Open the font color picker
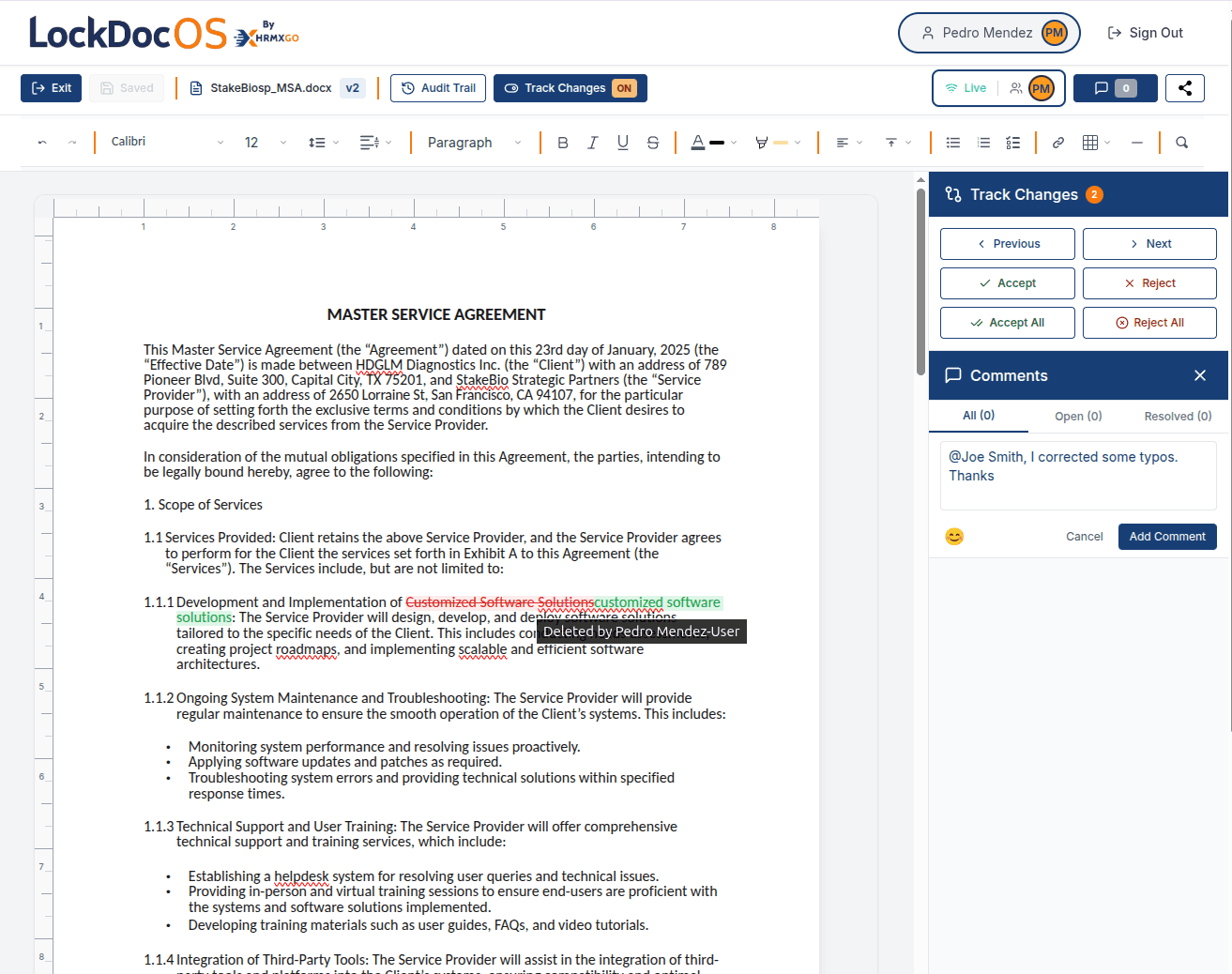The height and width of the screenshot is (974, 1232). point(713,143)
